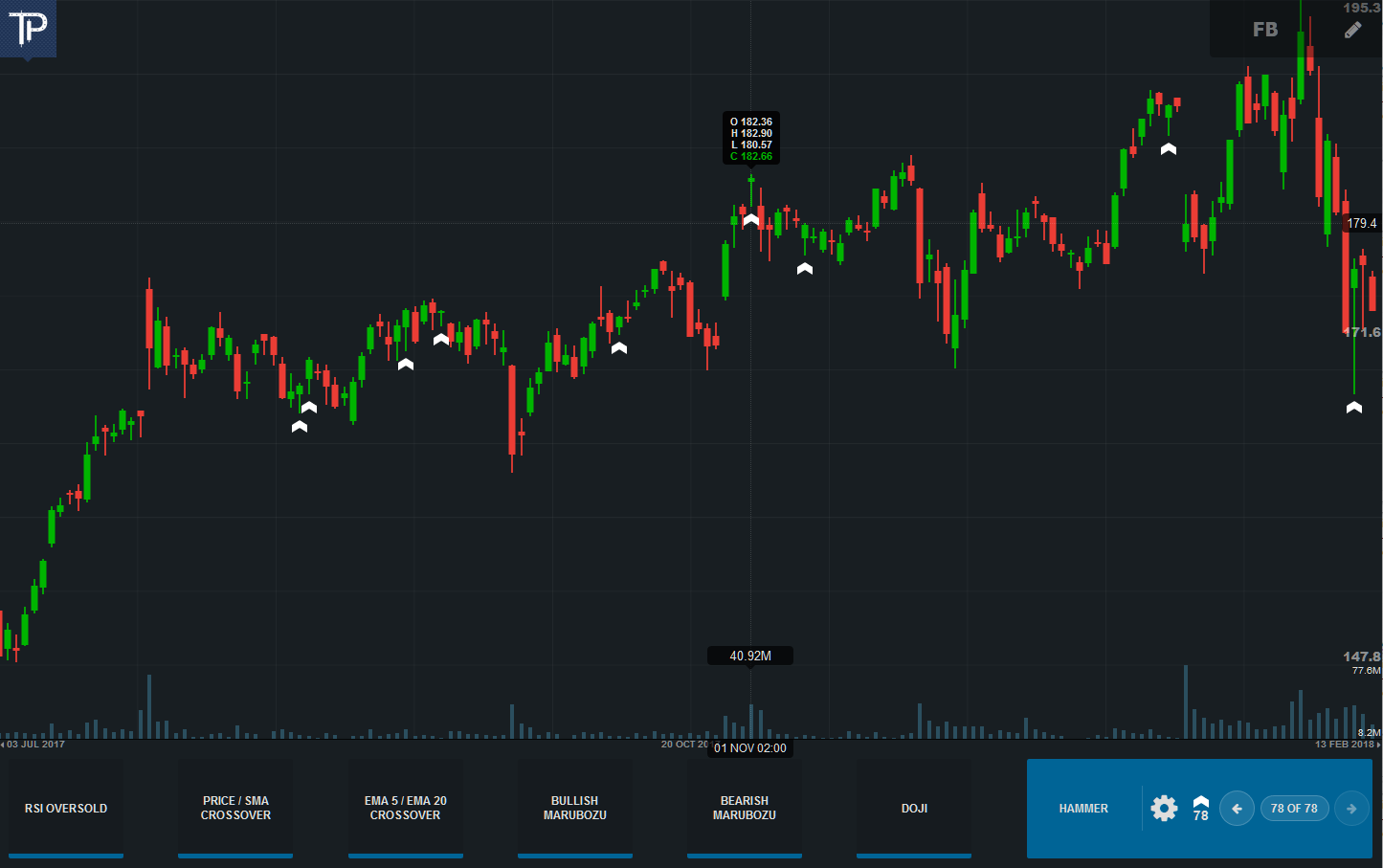Select the RSI Oversold pattern
This screenshot has width=1383, height=868.
[x=66, y=809]
